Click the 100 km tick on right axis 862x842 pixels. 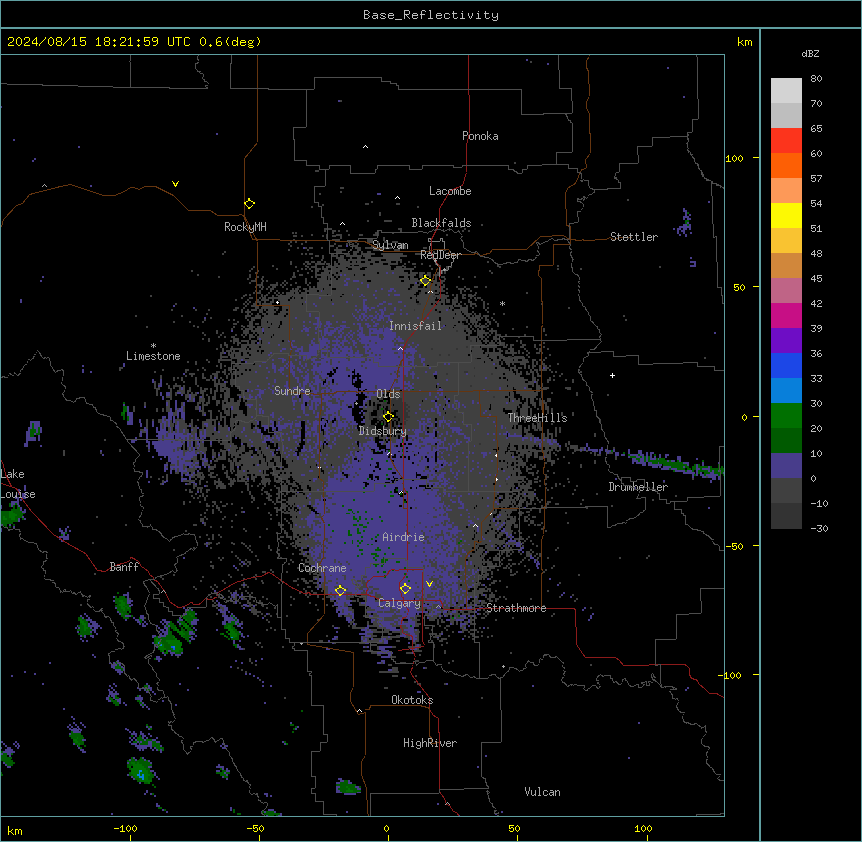pyautogui.click(x=734, y=158)
